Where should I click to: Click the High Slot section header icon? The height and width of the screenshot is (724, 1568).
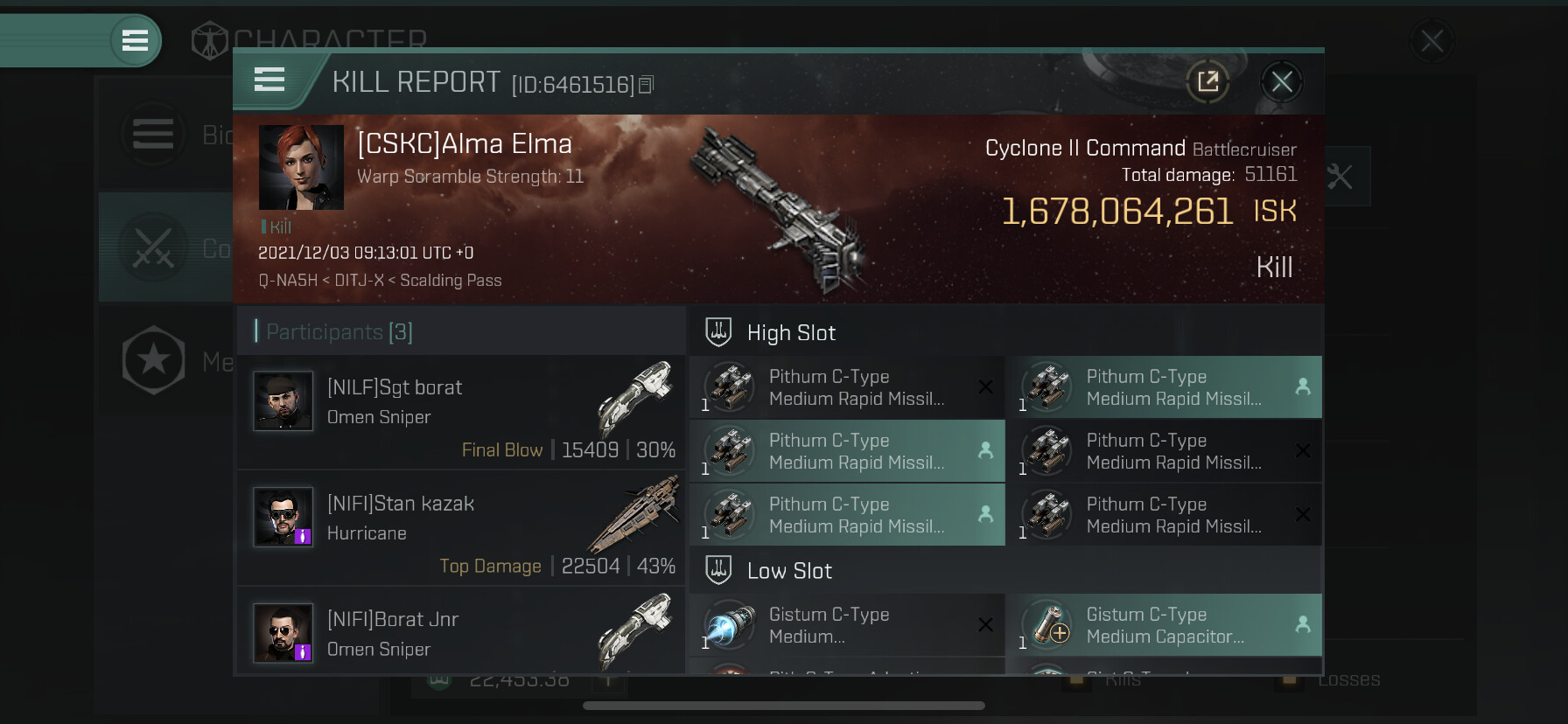coord(718,332)
